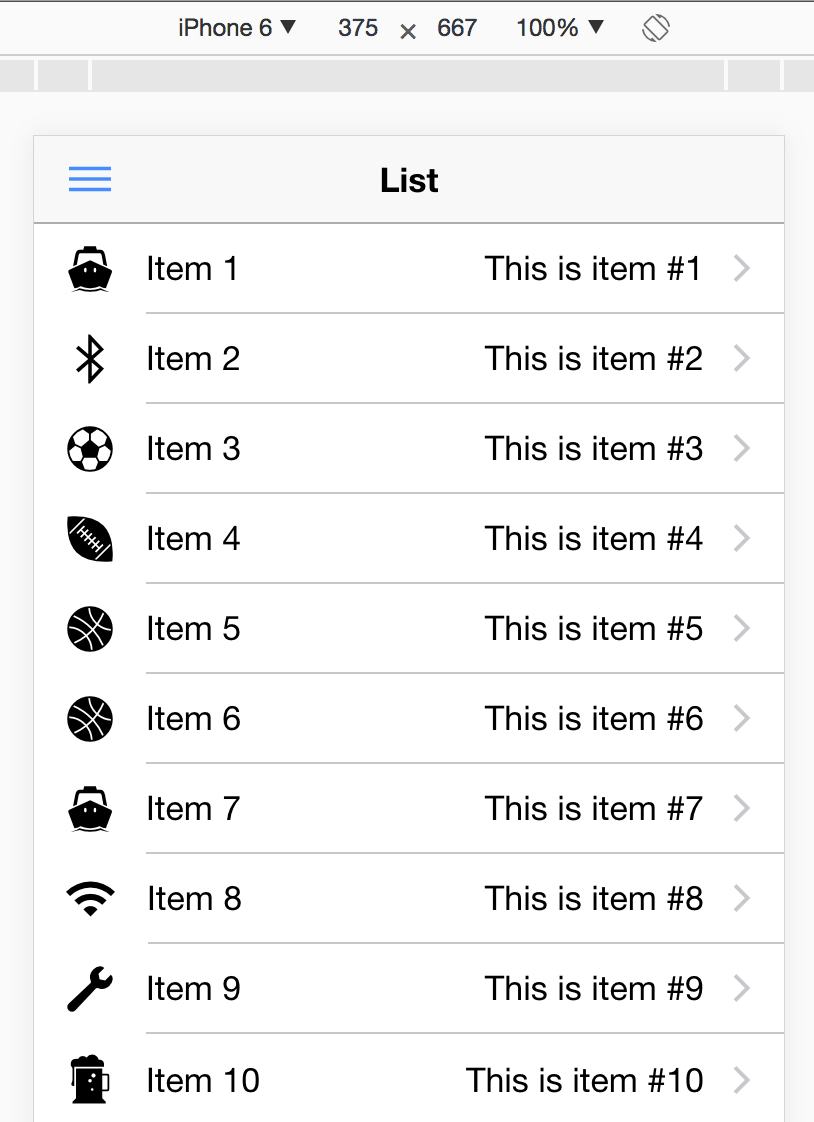Select the Item 7 list row label
Screen dimensions: 814x1122
193,809
